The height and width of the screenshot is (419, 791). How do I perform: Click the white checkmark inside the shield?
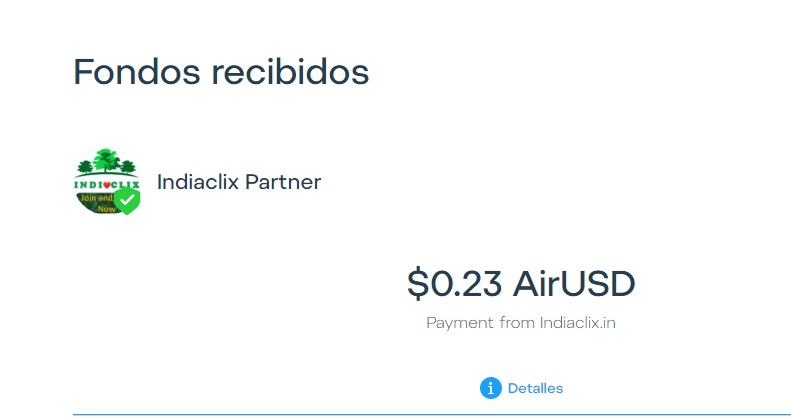127,200
